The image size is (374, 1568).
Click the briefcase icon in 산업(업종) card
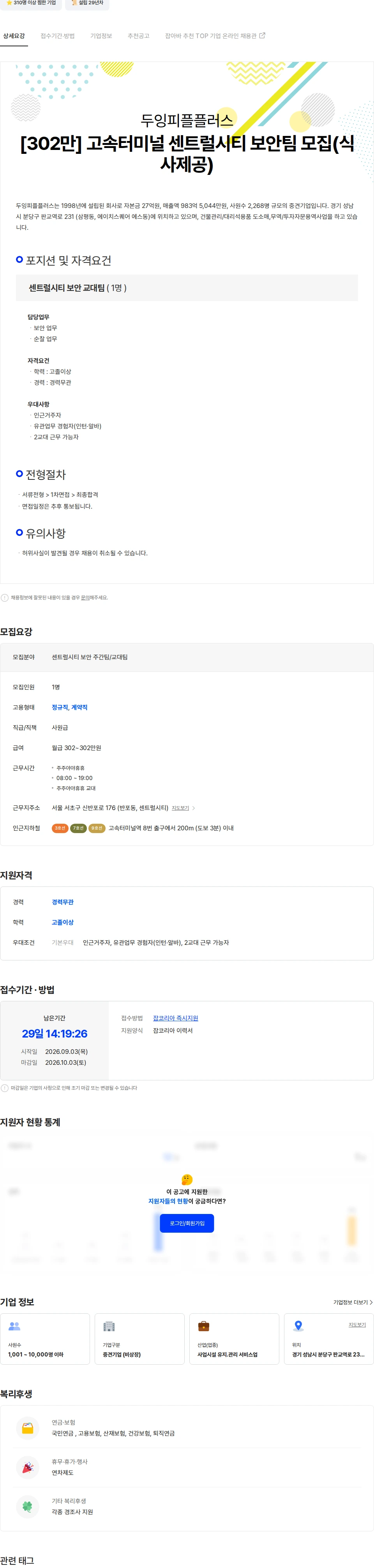click(x=204, y=1326)
